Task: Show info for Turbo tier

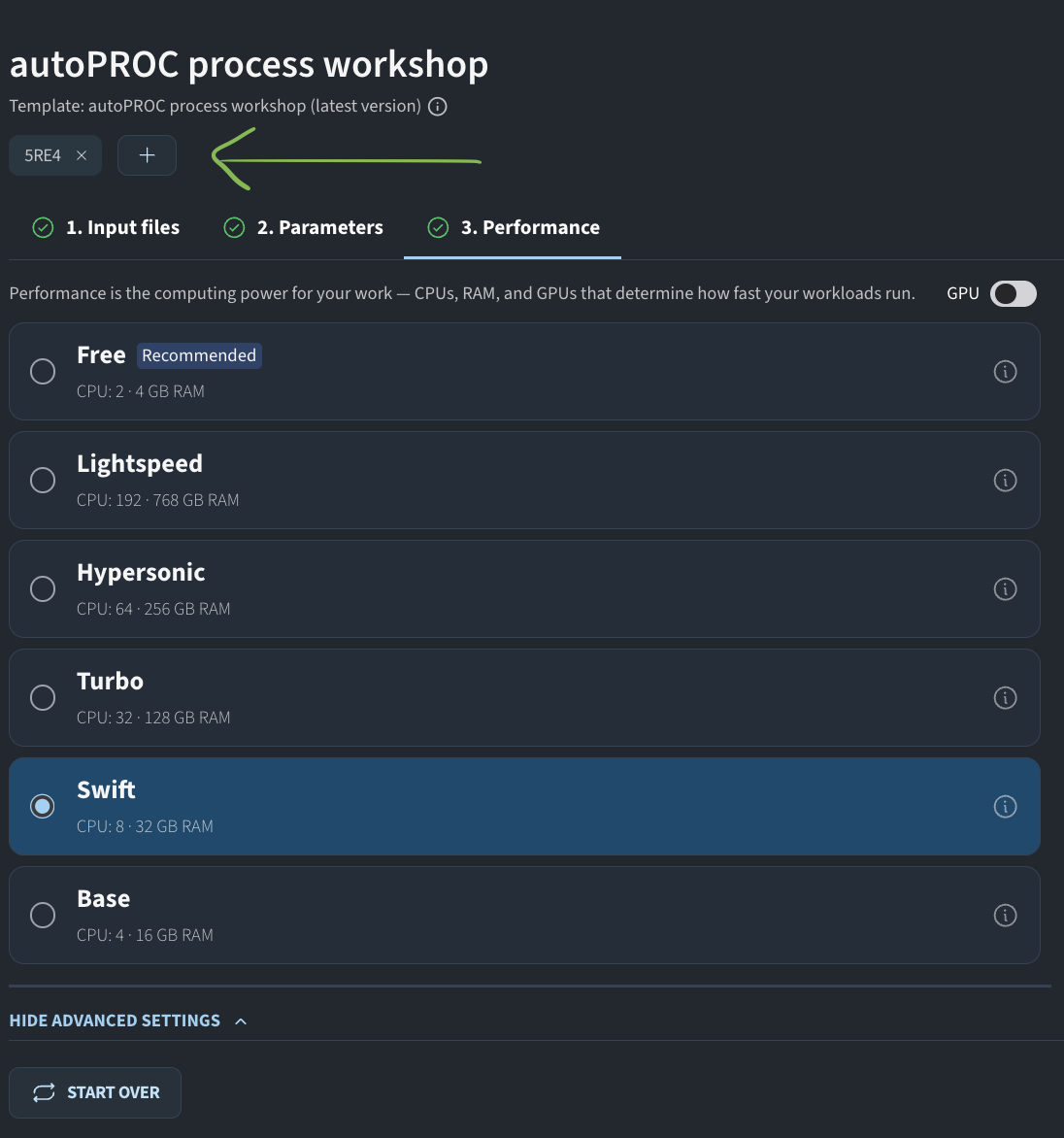Action: point(1005,698)
